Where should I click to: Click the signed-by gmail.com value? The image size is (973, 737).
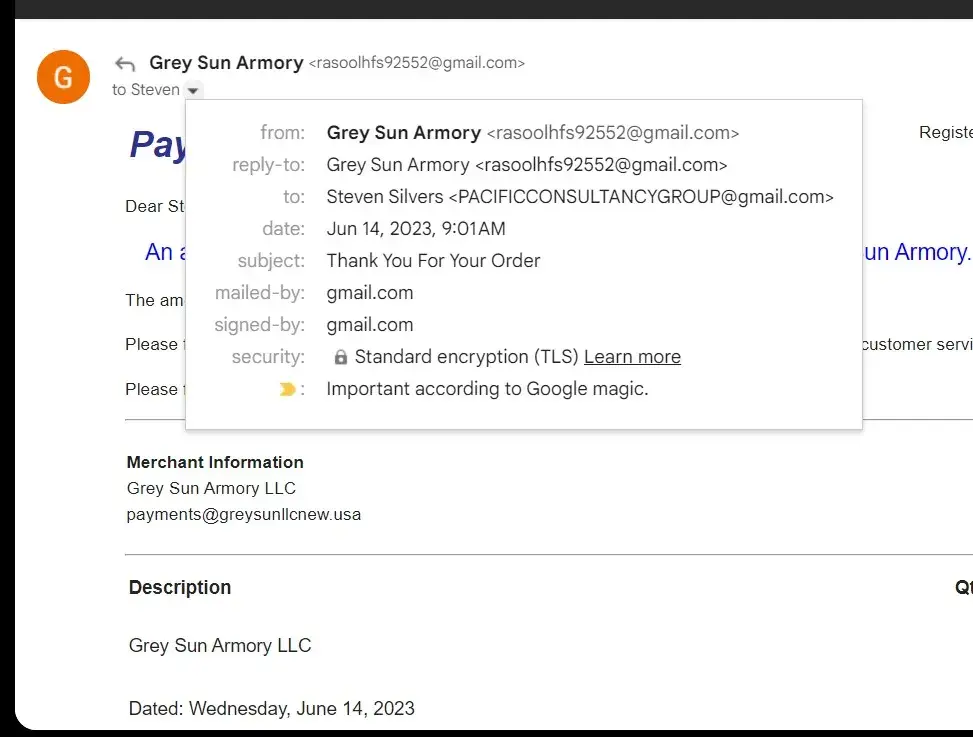tap(370, 325)
